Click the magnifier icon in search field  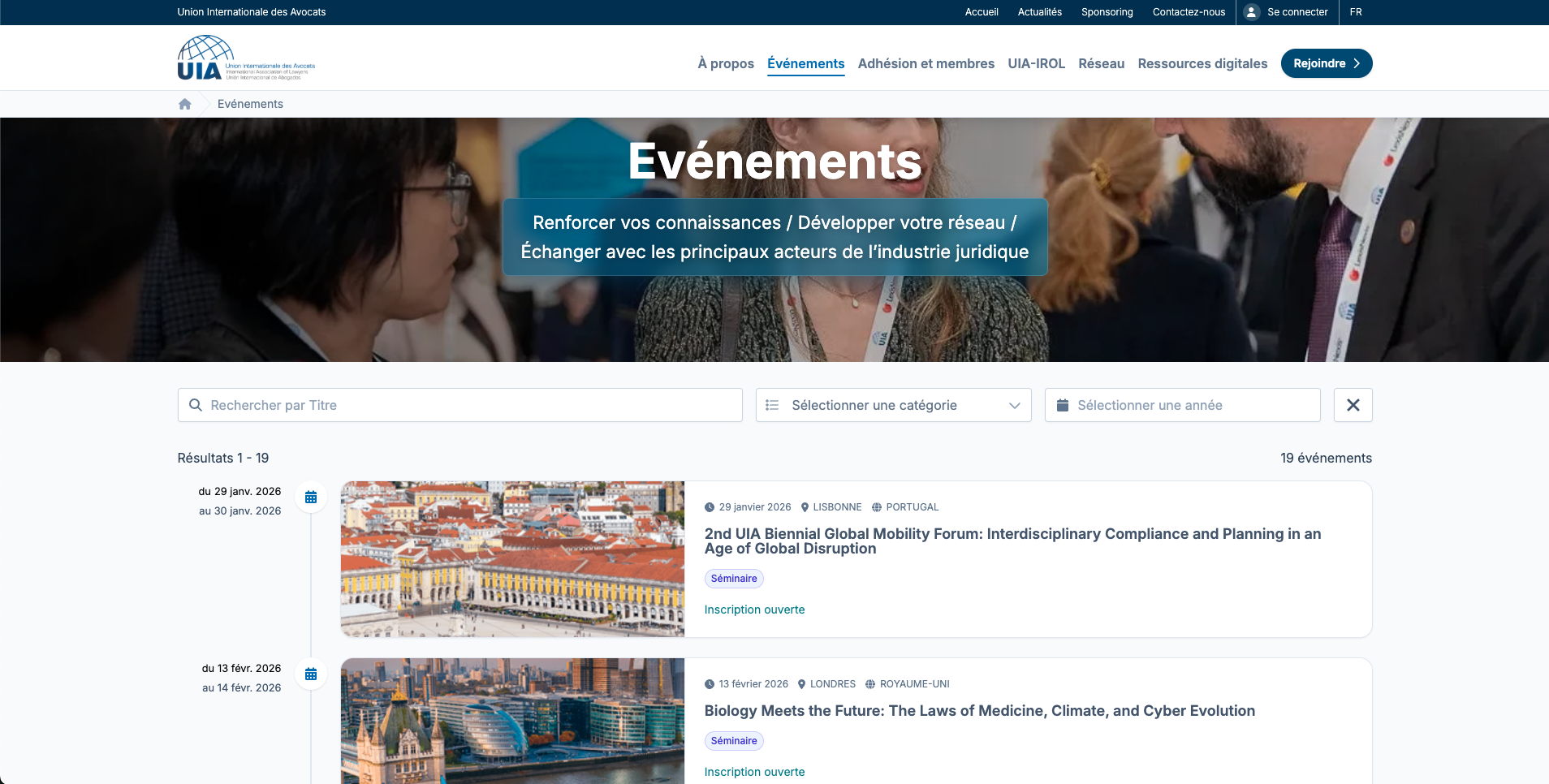(x=196, y=405)
